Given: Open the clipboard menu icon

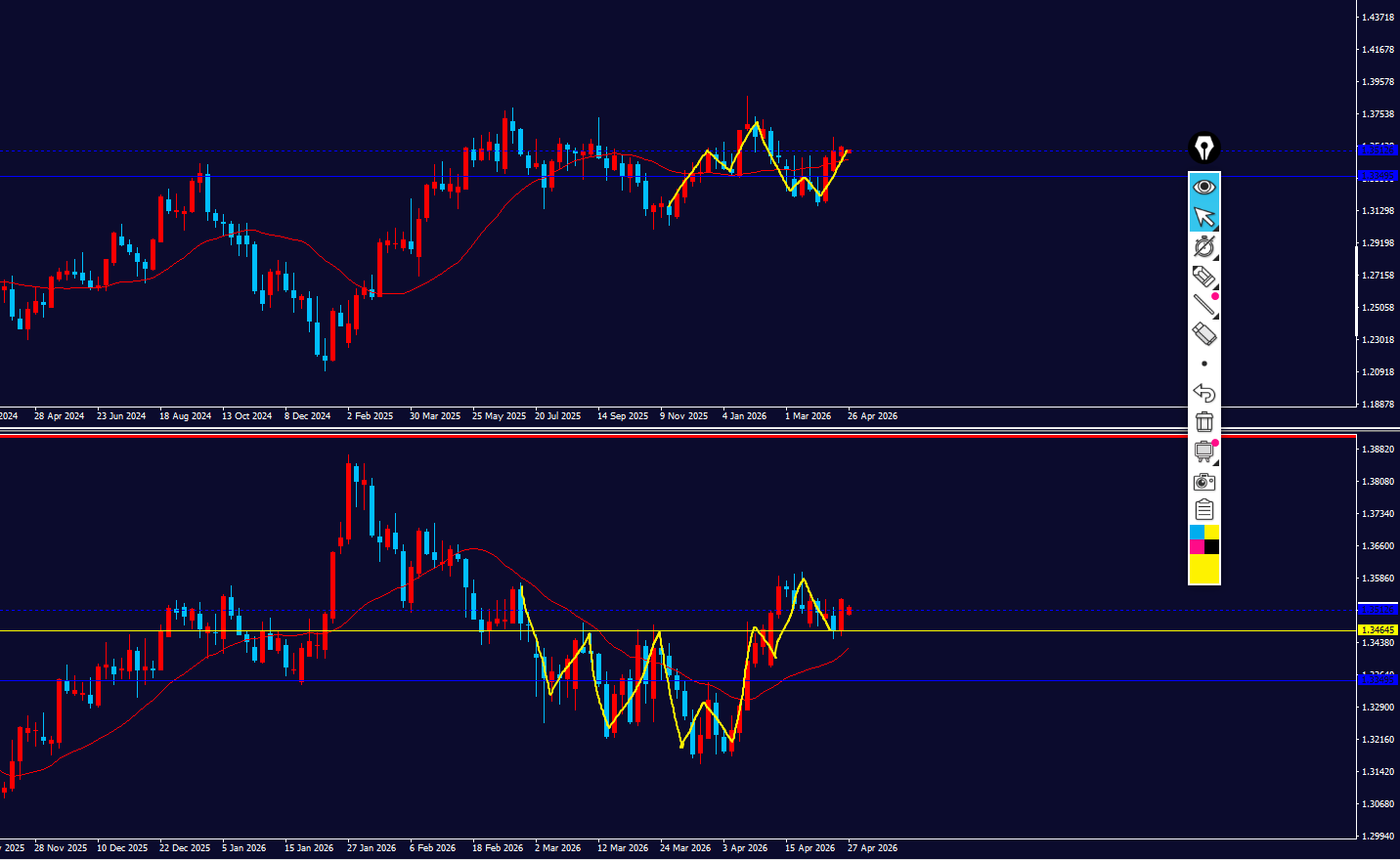Looking at the screenshot, I should (1203, 509).
